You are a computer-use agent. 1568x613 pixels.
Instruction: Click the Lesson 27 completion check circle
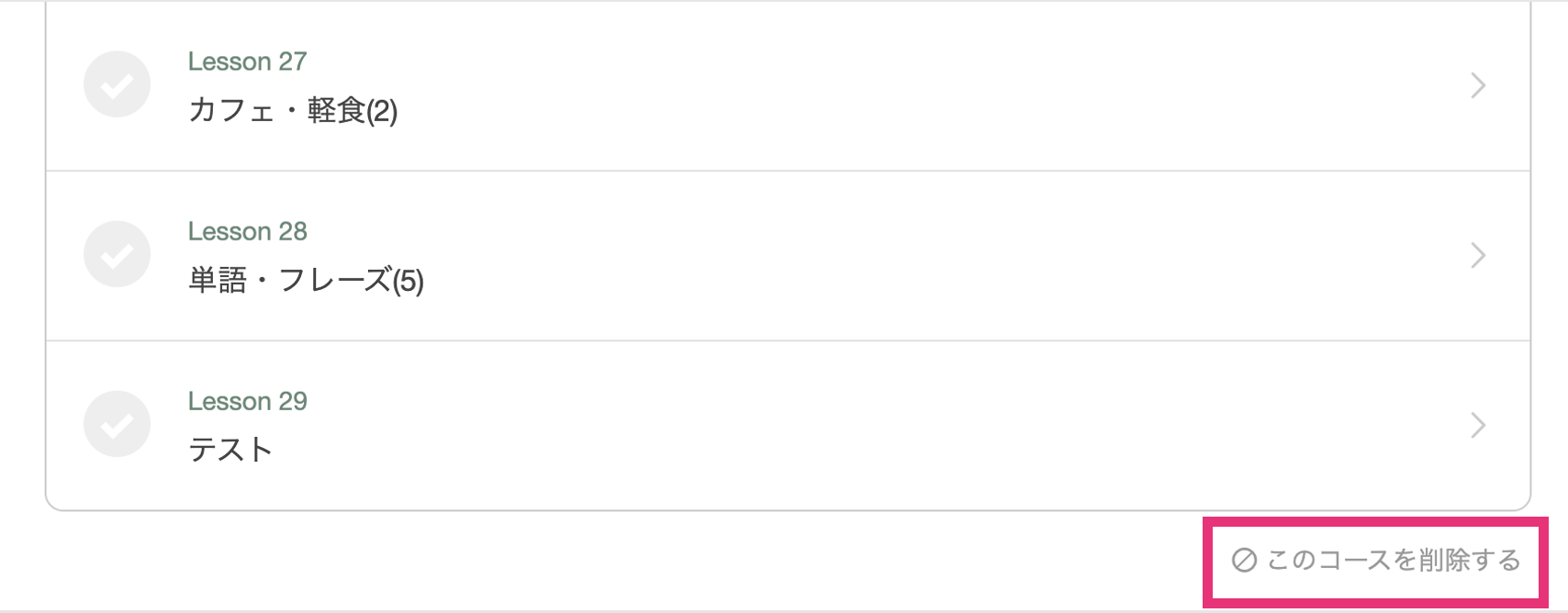point(117,84)
